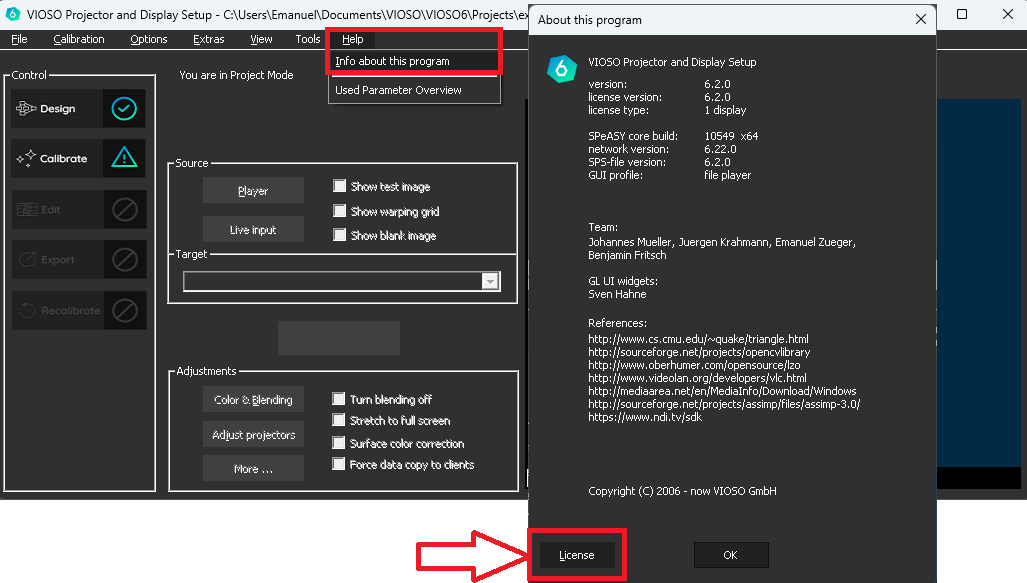Click the VIOSO logo in About dialog
Image resolution: width=1027 pixels, height=583 pixels.
(562, 68)
